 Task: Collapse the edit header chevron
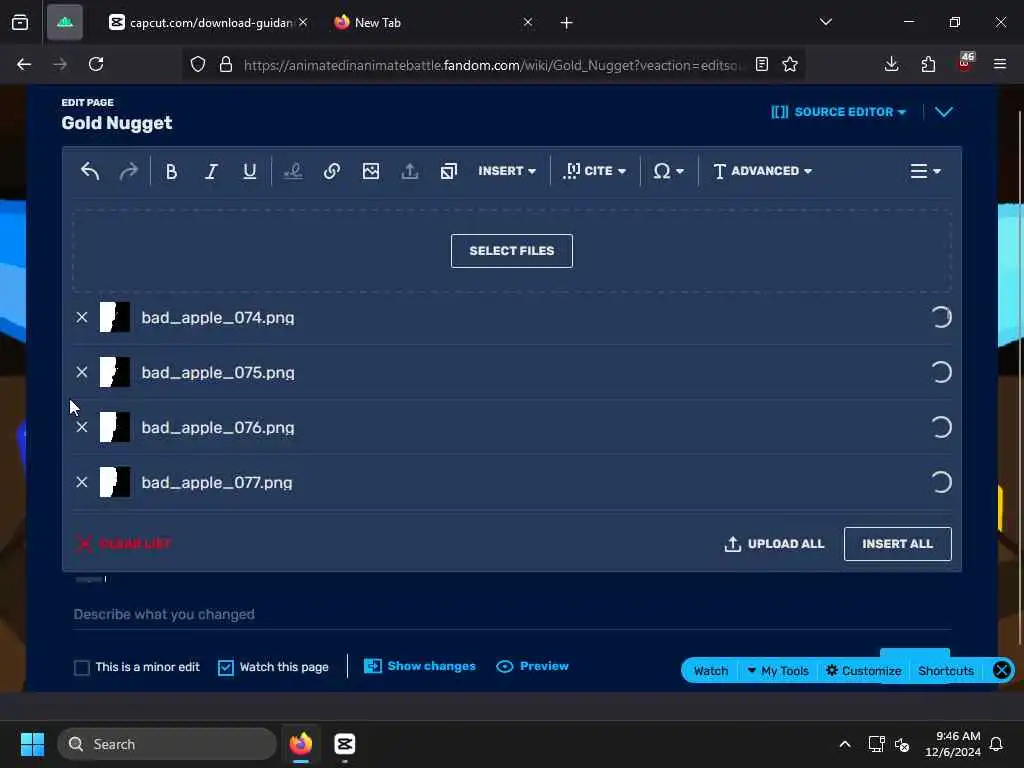coord(944,112)
